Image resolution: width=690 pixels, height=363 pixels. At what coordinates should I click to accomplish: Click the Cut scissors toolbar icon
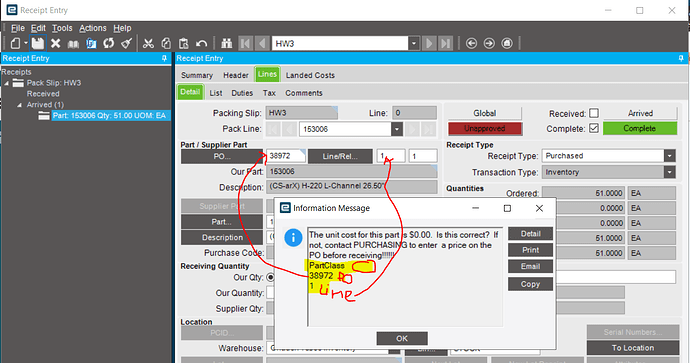tap(148, 43)
